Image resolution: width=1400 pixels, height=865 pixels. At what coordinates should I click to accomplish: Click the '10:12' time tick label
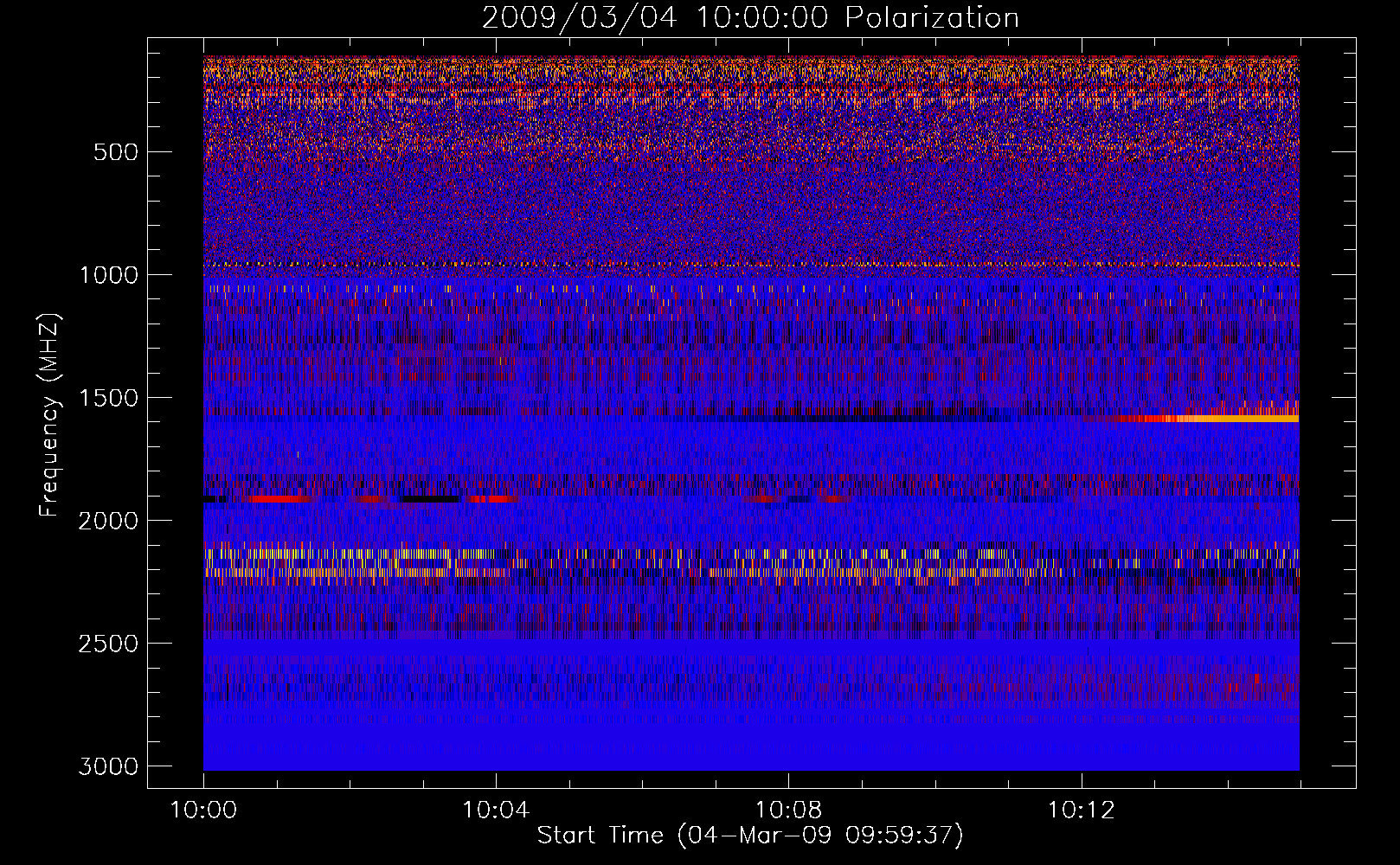pos(1081,811)
